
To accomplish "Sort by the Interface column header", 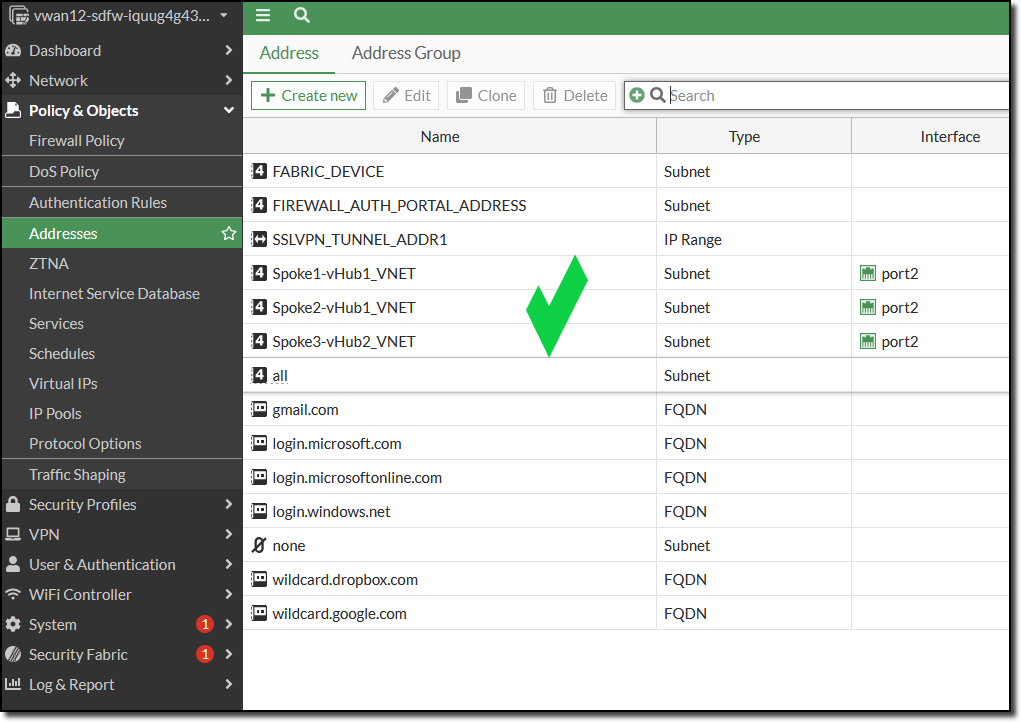I will (x=931, y=137).
